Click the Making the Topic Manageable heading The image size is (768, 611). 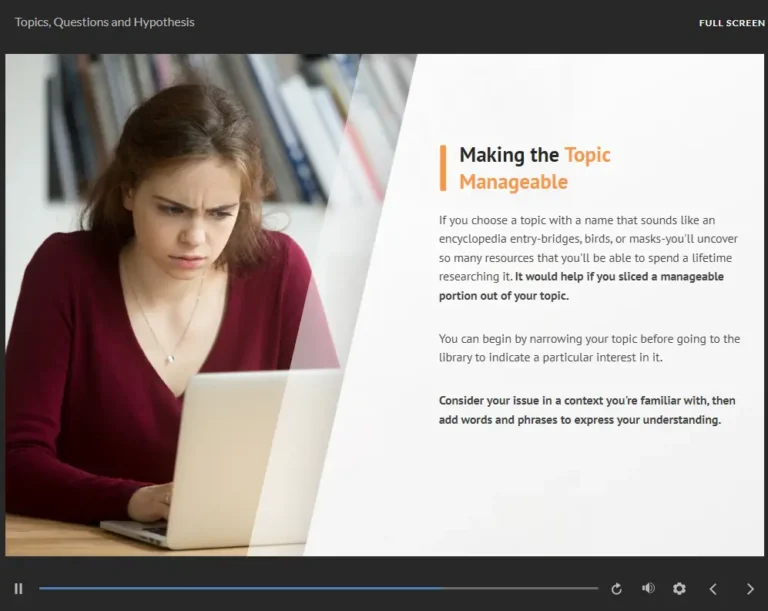(535, 168)
